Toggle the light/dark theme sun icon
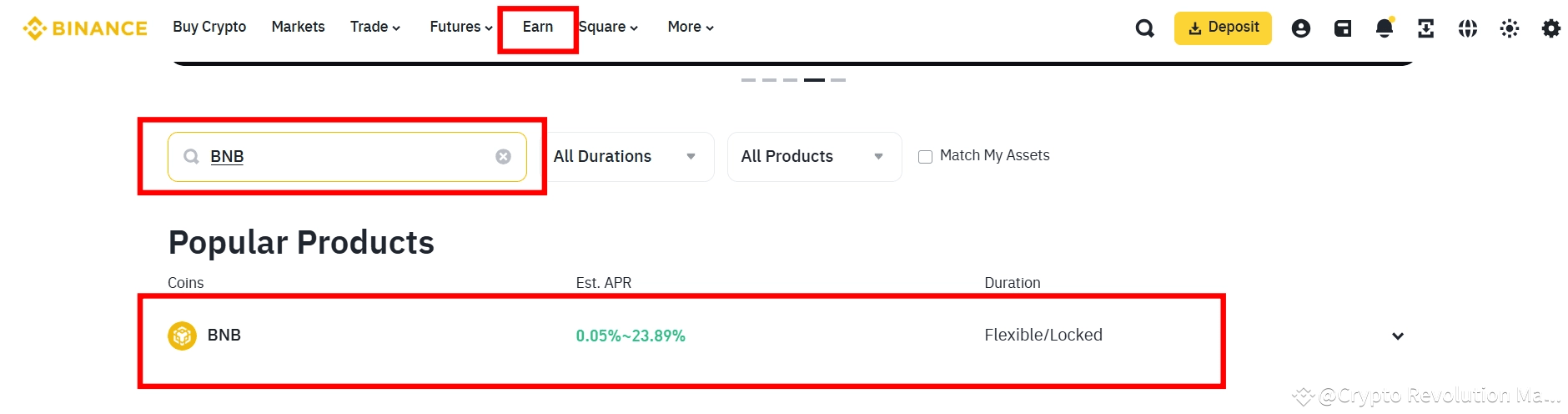 (1509, 28)
